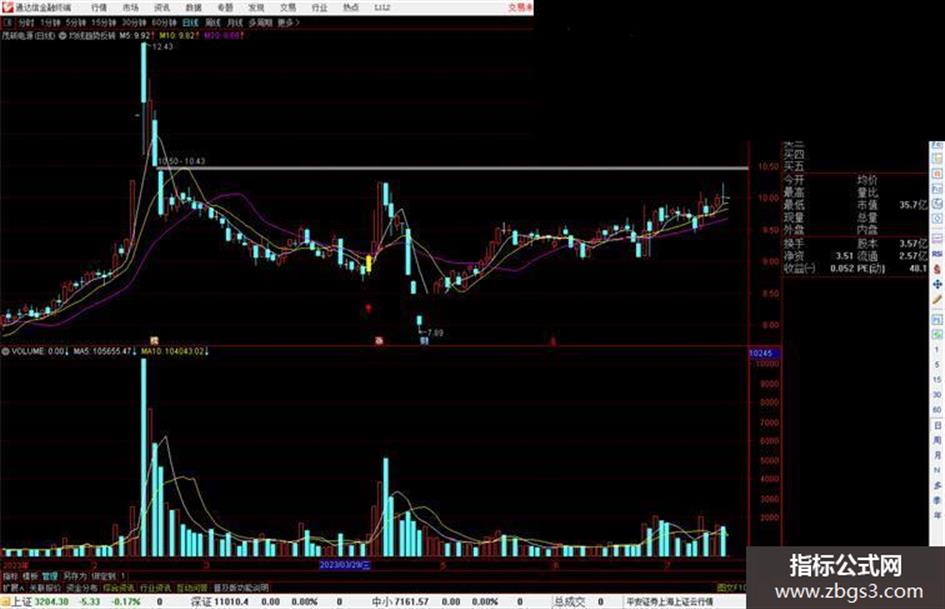Open the 关联报价 tab
Viewport: 945px width, 609px height.
point(45,587)
